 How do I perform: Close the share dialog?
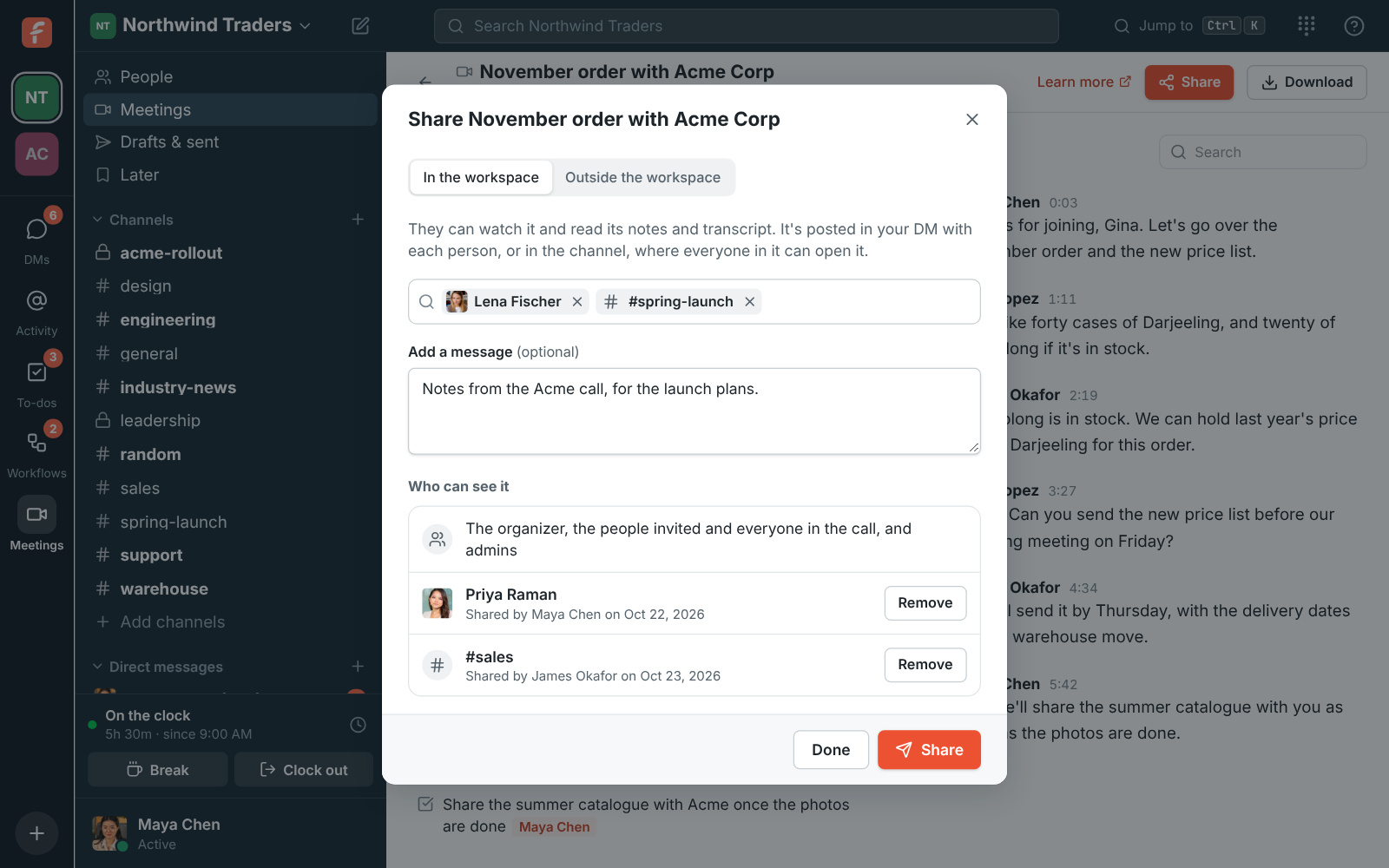coord(972,119)
